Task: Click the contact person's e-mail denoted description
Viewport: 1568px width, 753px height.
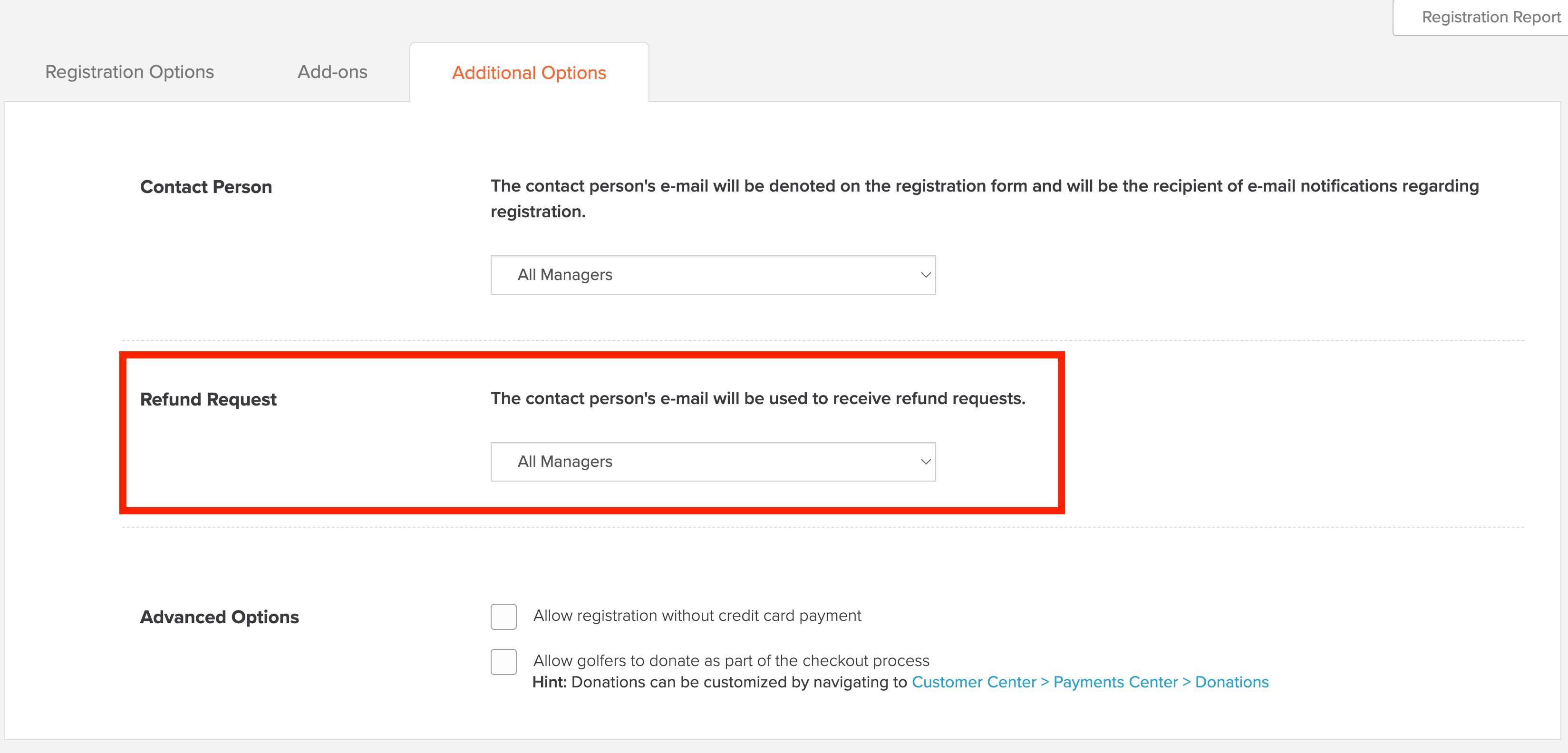Action: point(984,198)
